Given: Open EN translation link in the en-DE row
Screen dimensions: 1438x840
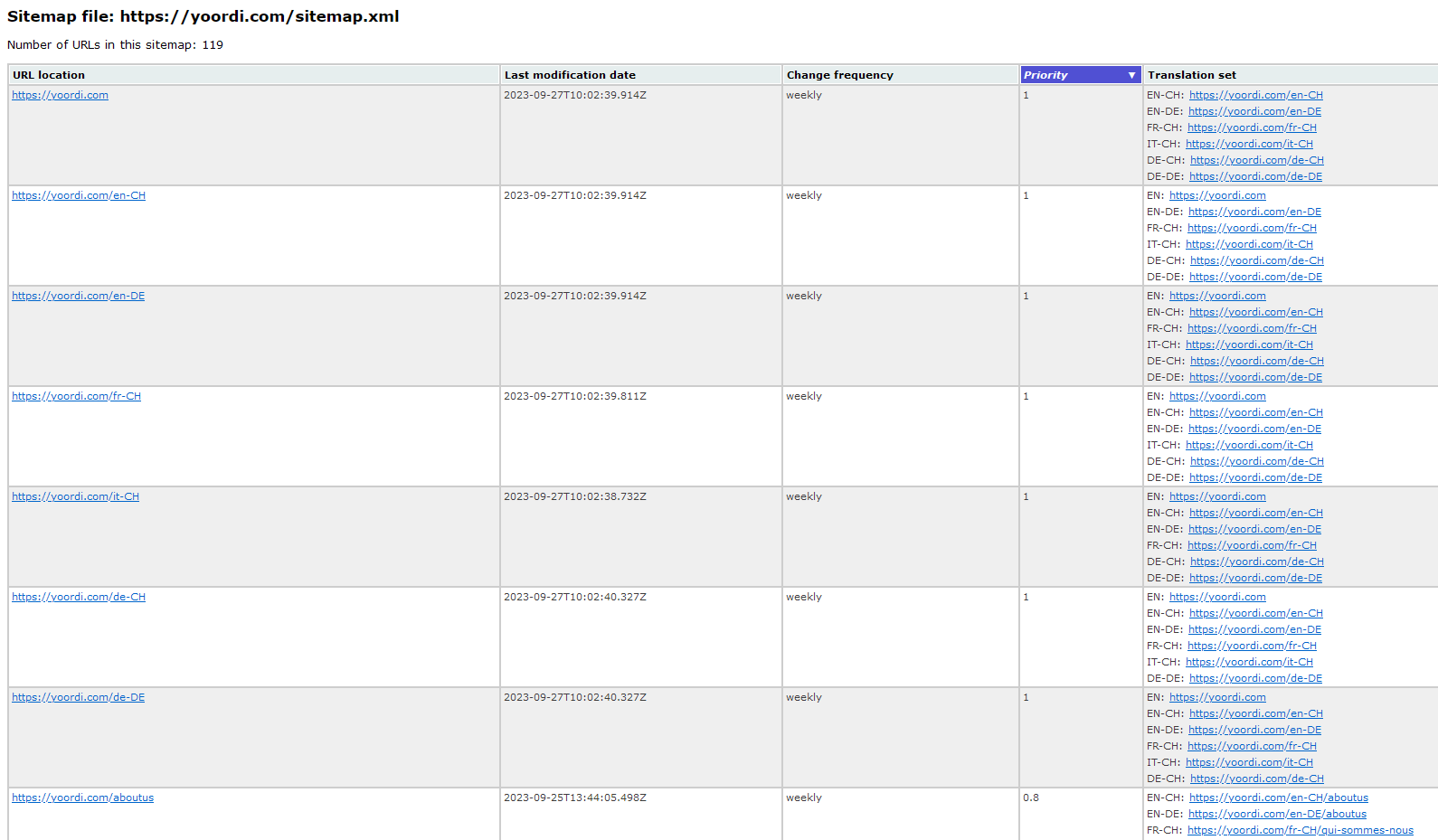Looking at the screenshot, I should tap(1217, 296).
